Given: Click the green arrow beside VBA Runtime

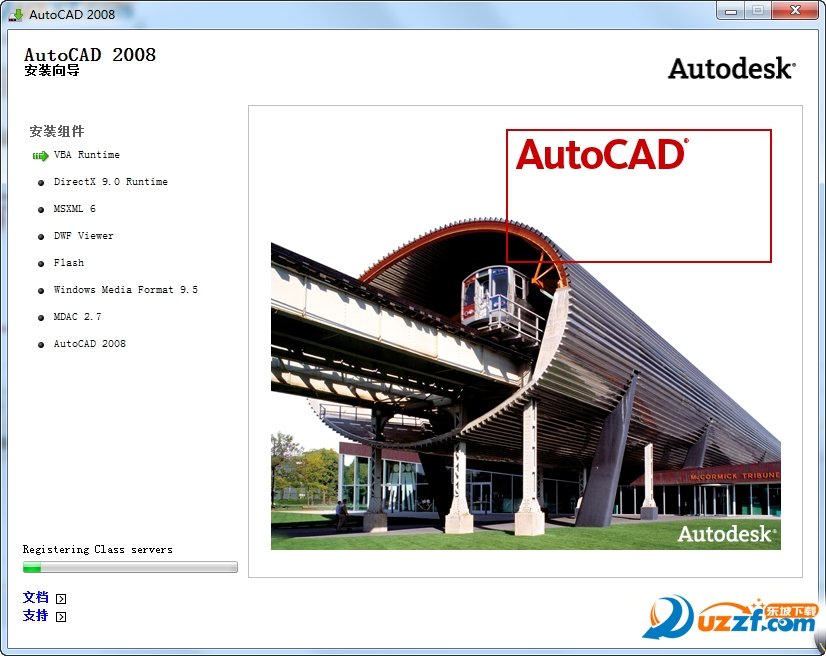Looking at the screenshot, I should click(40, 156).
